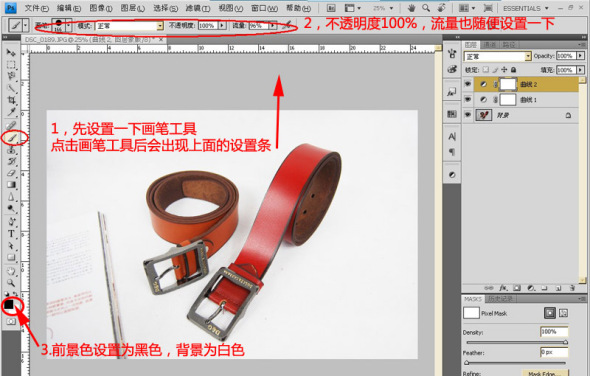Click the Hand tool in the application bar
This screenshot has width=590, height=376.
click(x=411, y=8)
